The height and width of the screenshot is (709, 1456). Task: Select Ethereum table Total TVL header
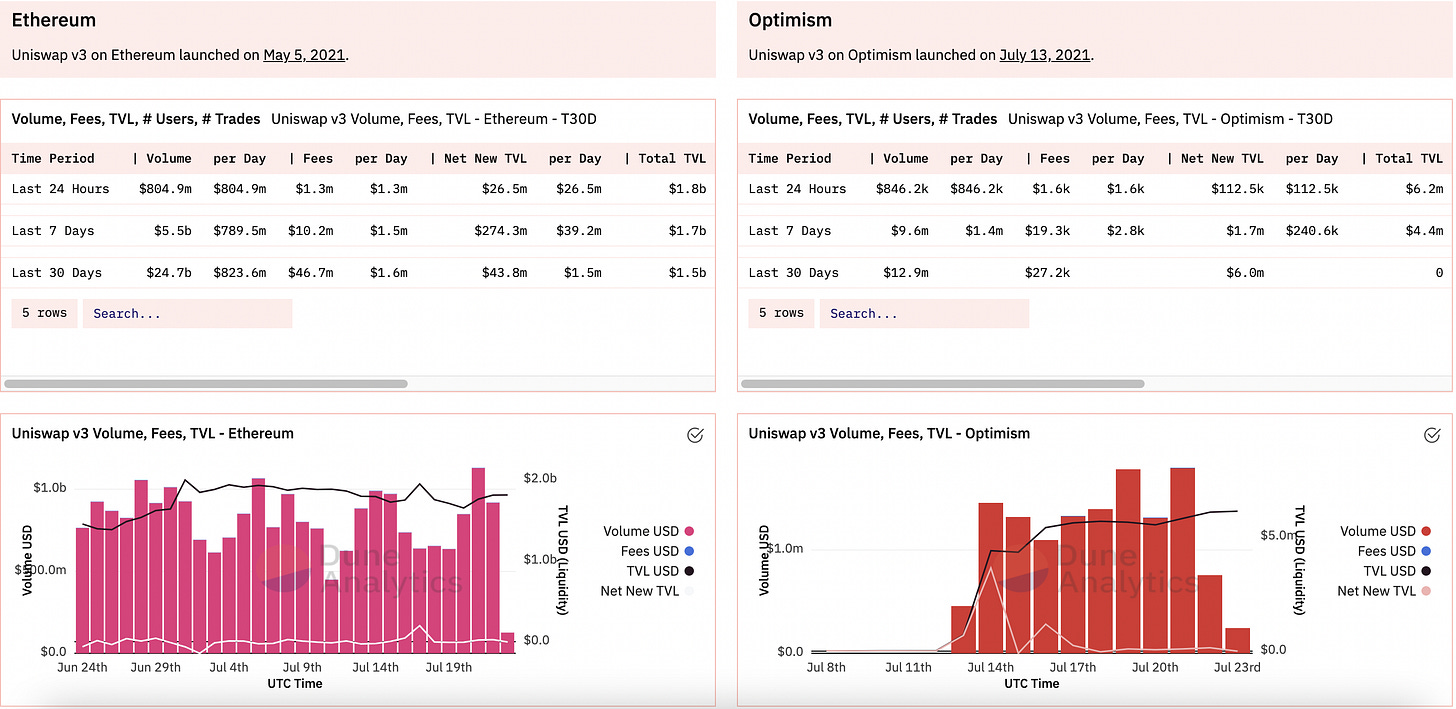pyautogui.click(x=672, y=158)
